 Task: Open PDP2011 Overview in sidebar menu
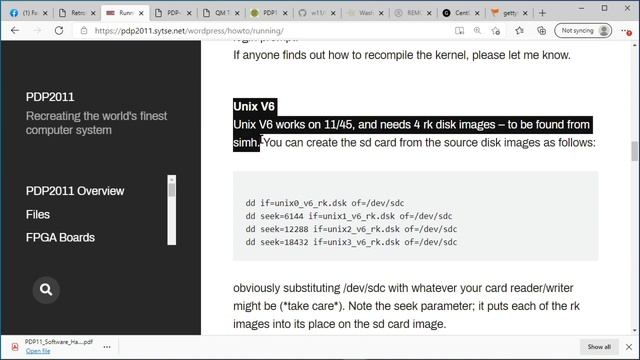click(75, 191)
